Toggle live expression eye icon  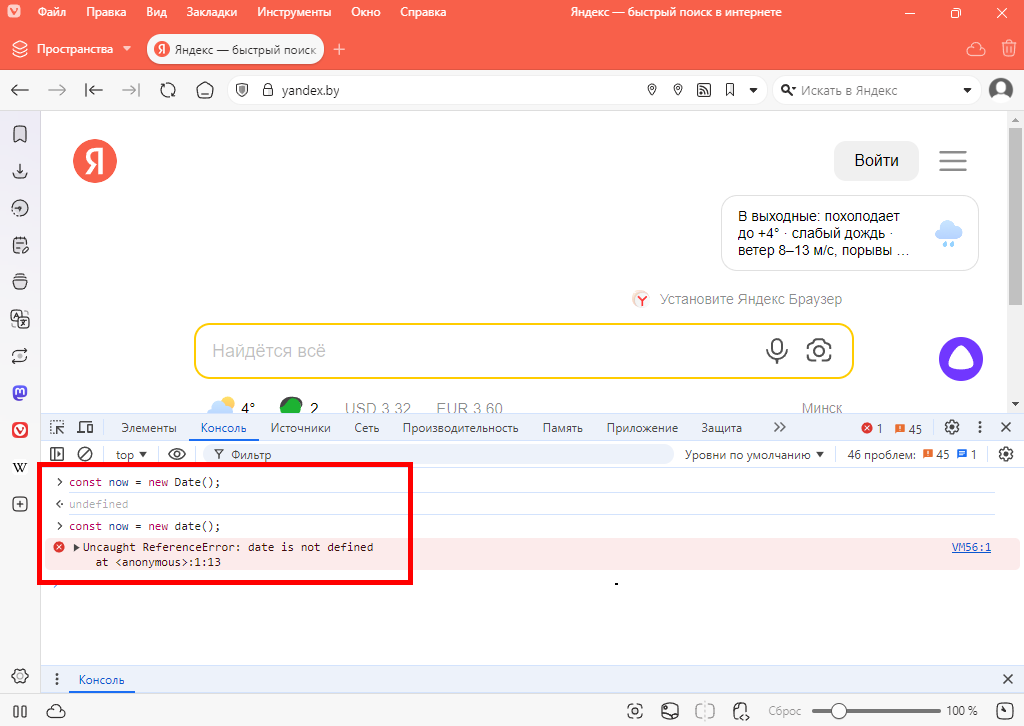[x=177, y=454]
